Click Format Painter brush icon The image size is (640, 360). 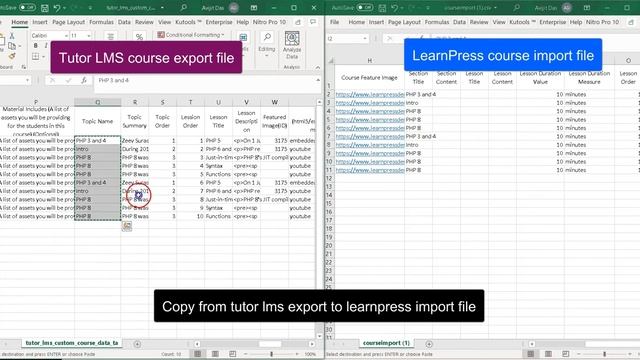(x=12, y=56)
